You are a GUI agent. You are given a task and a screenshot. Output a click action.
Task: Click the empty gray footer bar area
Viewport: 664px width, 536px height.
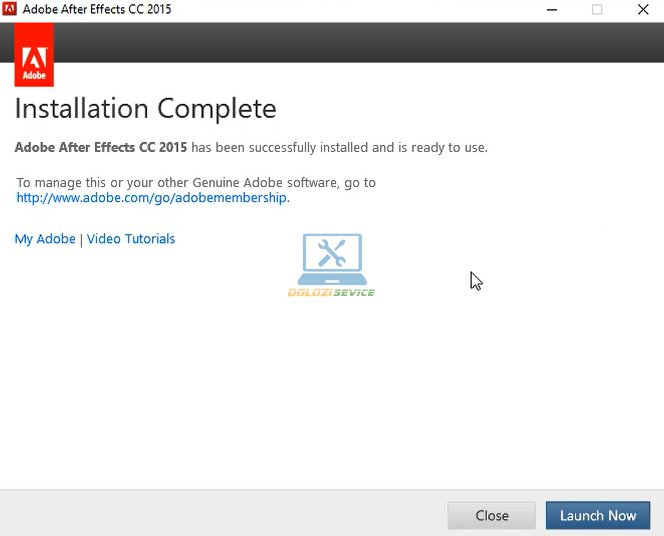point(220,514)
